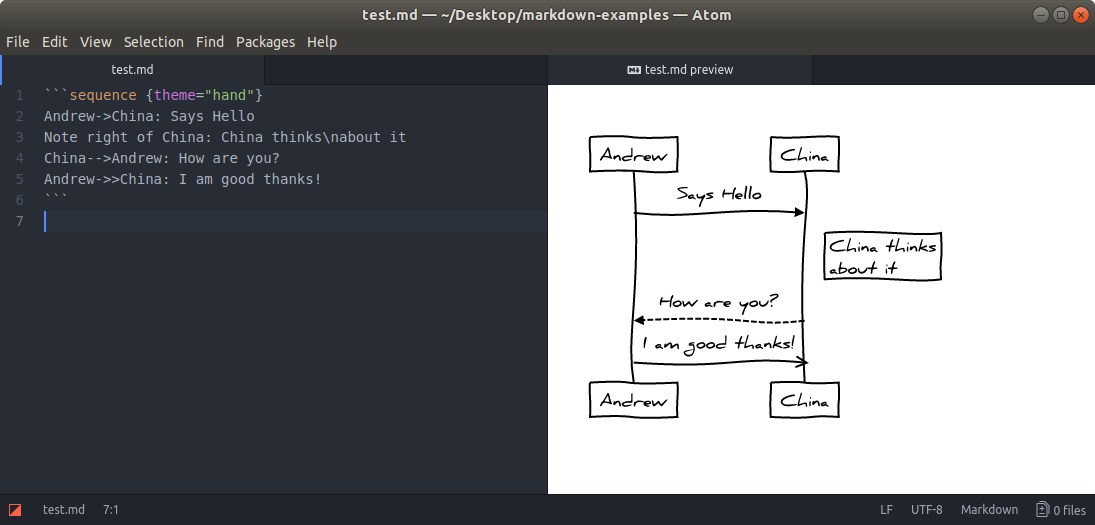This screenshot has width=1095, height=525.
Task: Open the Help menu
Action: 322,42
